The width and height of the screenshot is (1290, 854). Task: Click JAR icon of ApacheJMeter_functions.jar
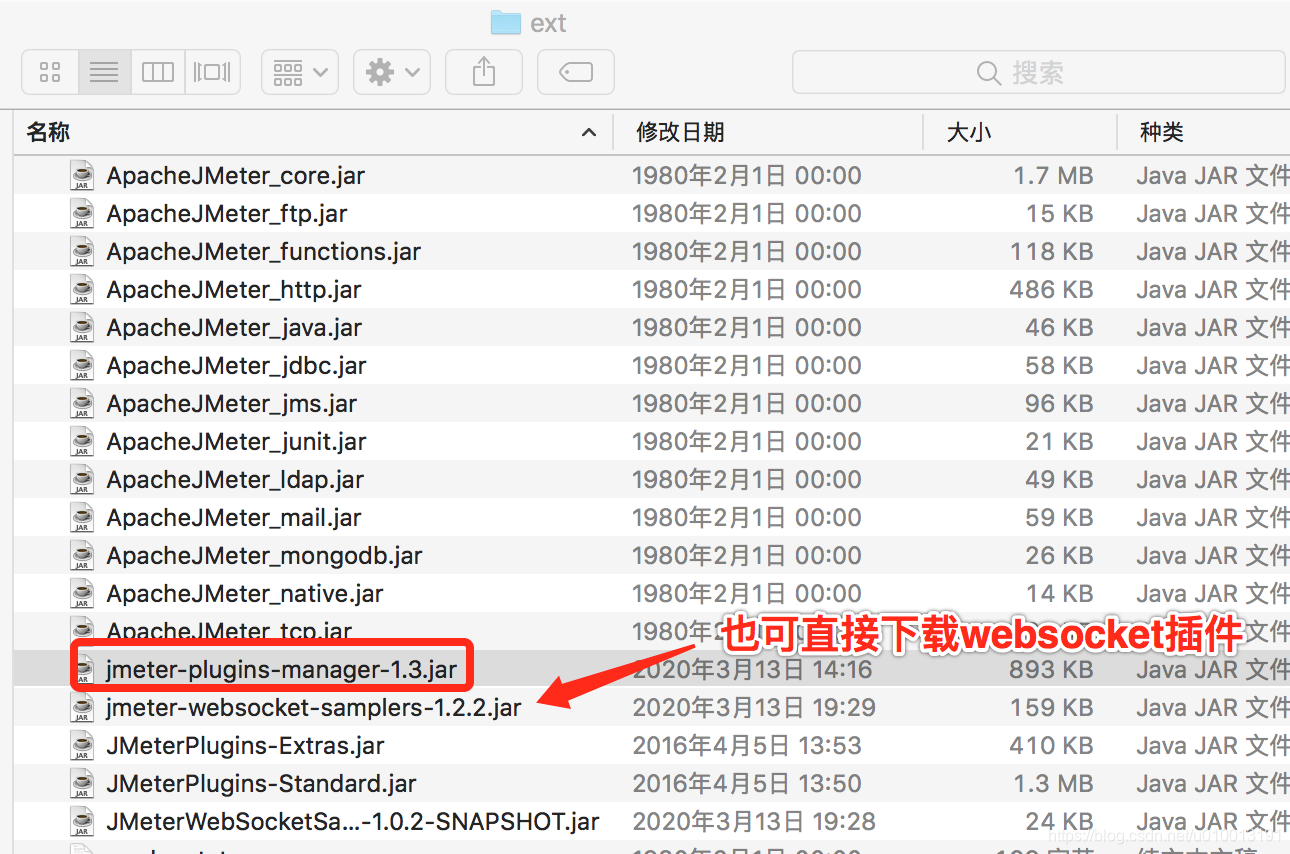coord(82,252)
